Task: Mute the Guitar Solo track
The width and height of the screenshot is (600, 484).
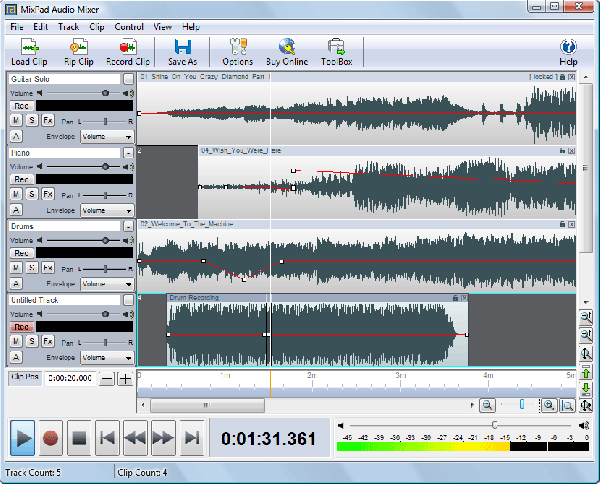Action: pyautogui.click(x=17, y=119)
